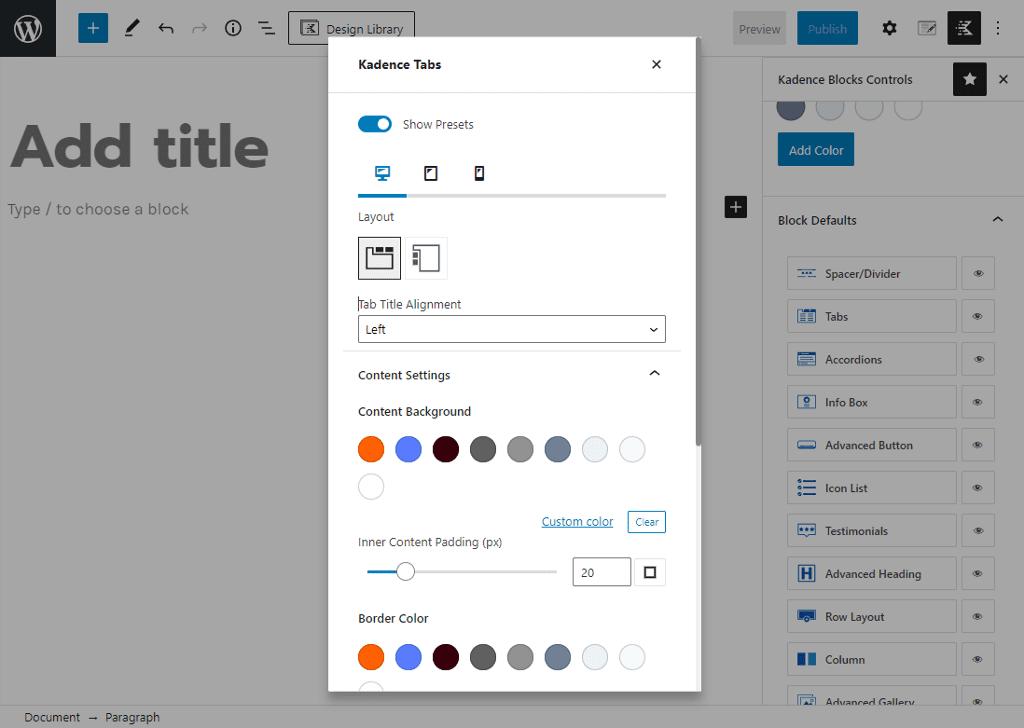Select the vertical tabs layout icon
Screen dimensions: 1024x728
click(x=426, y=258)
